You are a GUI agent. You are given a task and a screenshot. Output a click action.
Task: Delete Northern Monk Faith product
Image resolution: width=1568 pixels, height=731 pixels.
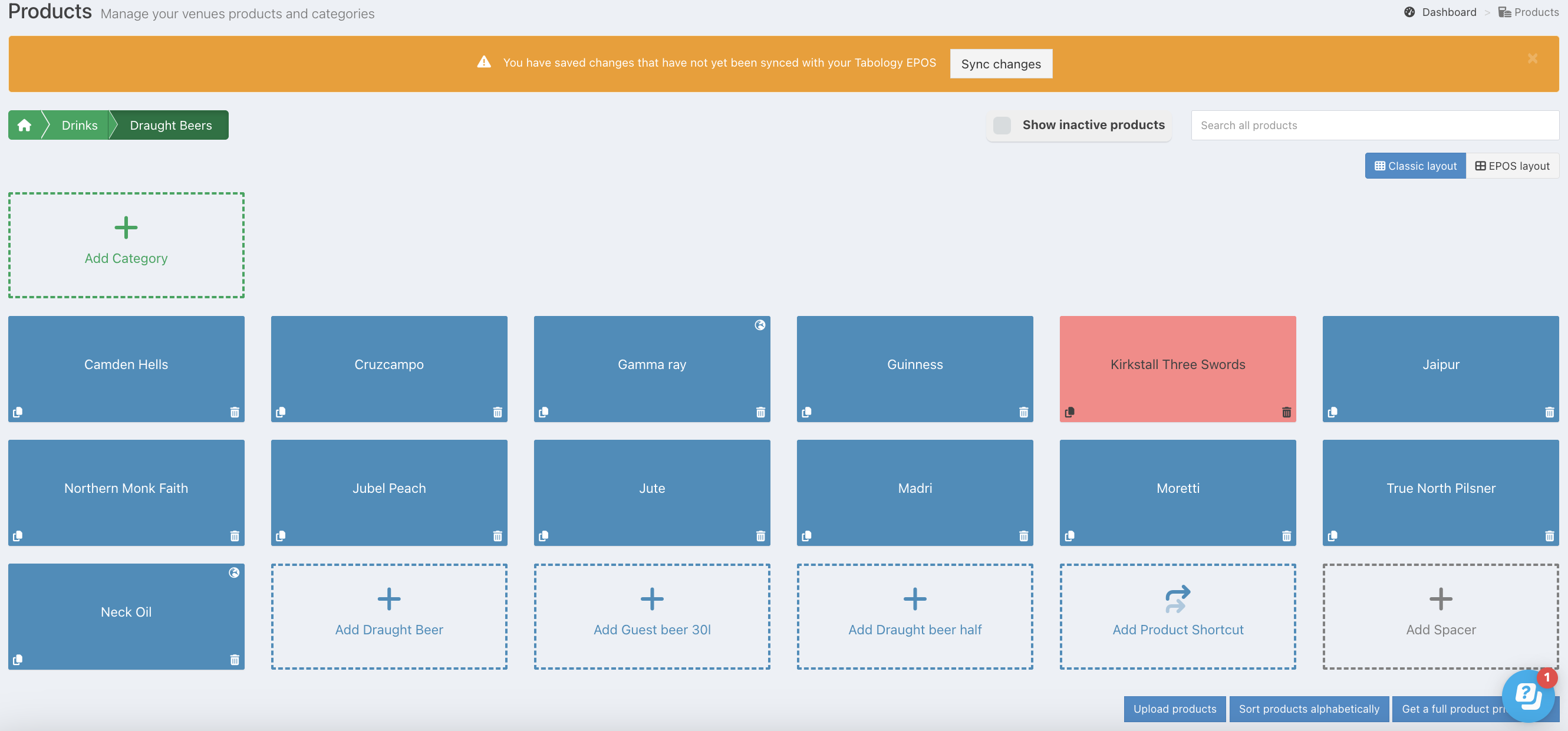point(235,536)
